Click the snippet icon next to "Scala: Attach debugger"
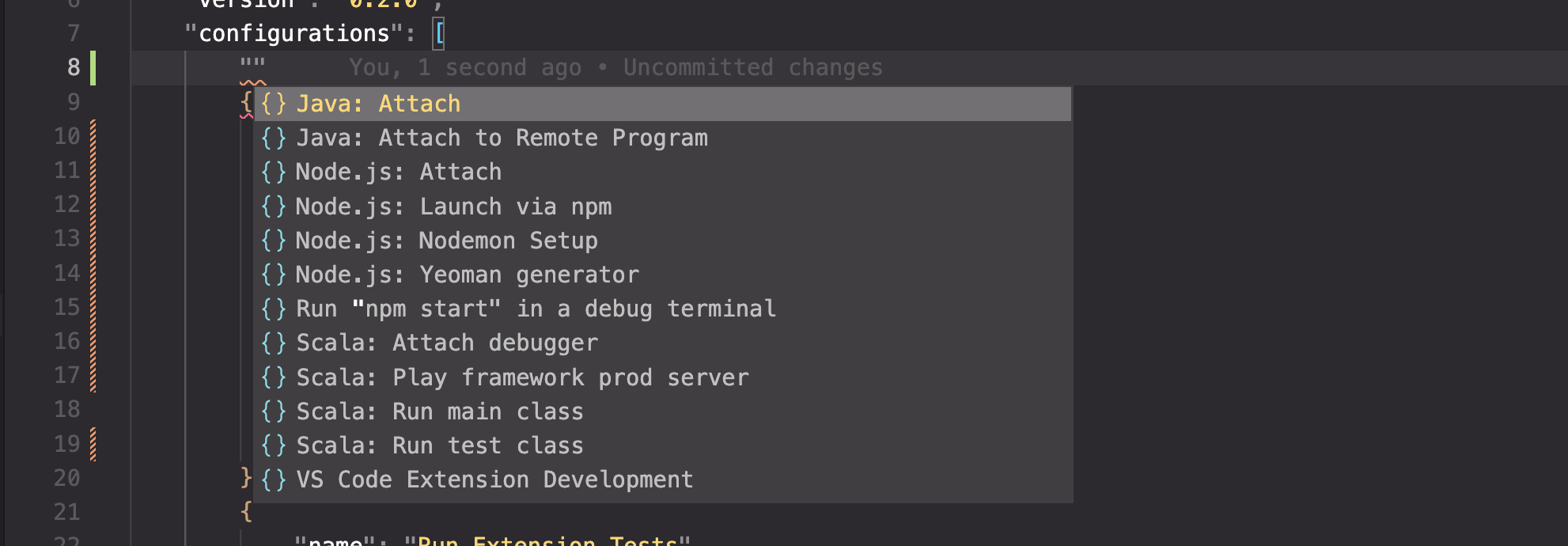Screen dimensions: 1568x546 click(275, 343)
